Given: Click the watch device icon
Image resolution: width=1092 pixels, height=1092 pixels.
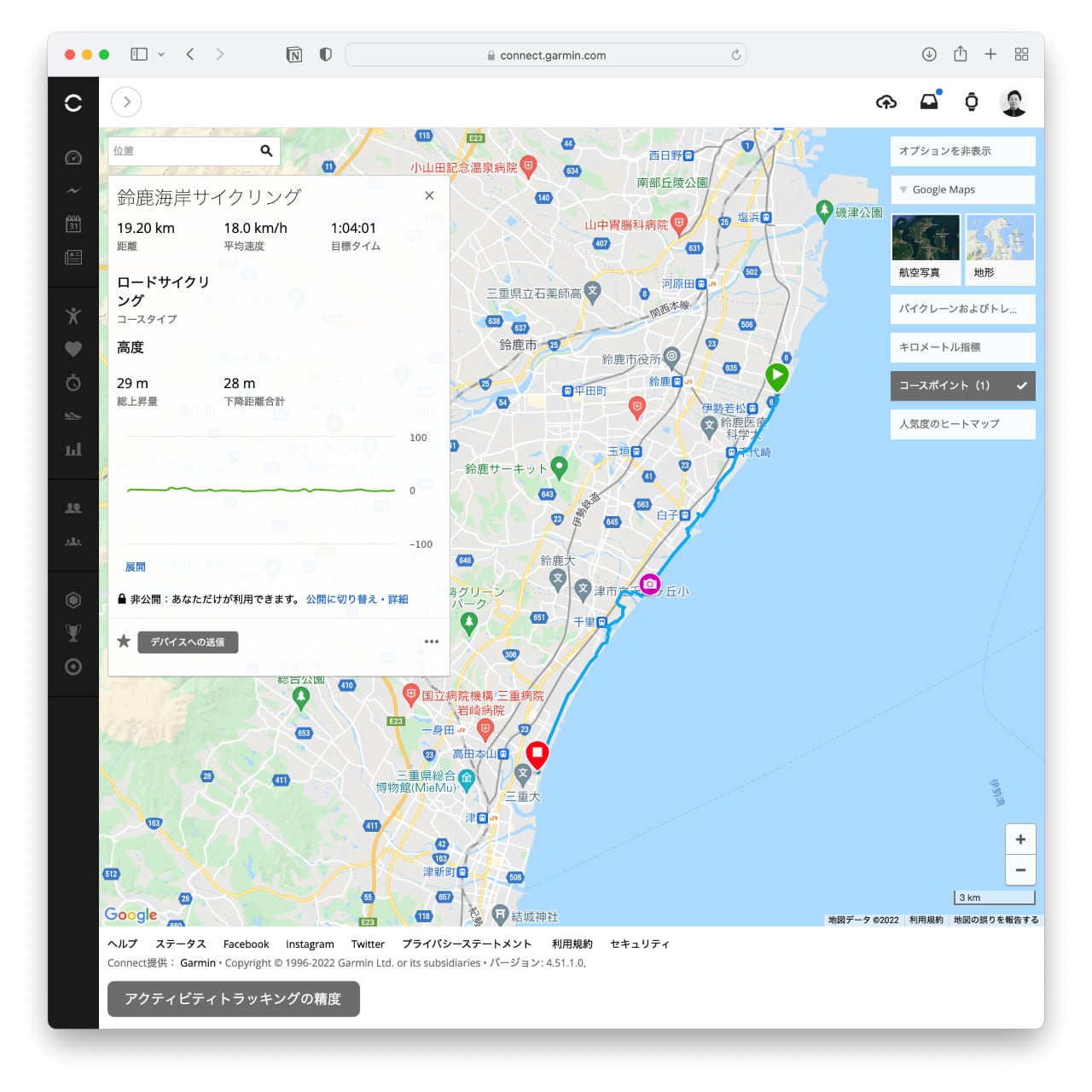Looking at the screenshot, I should click(971, 102).
